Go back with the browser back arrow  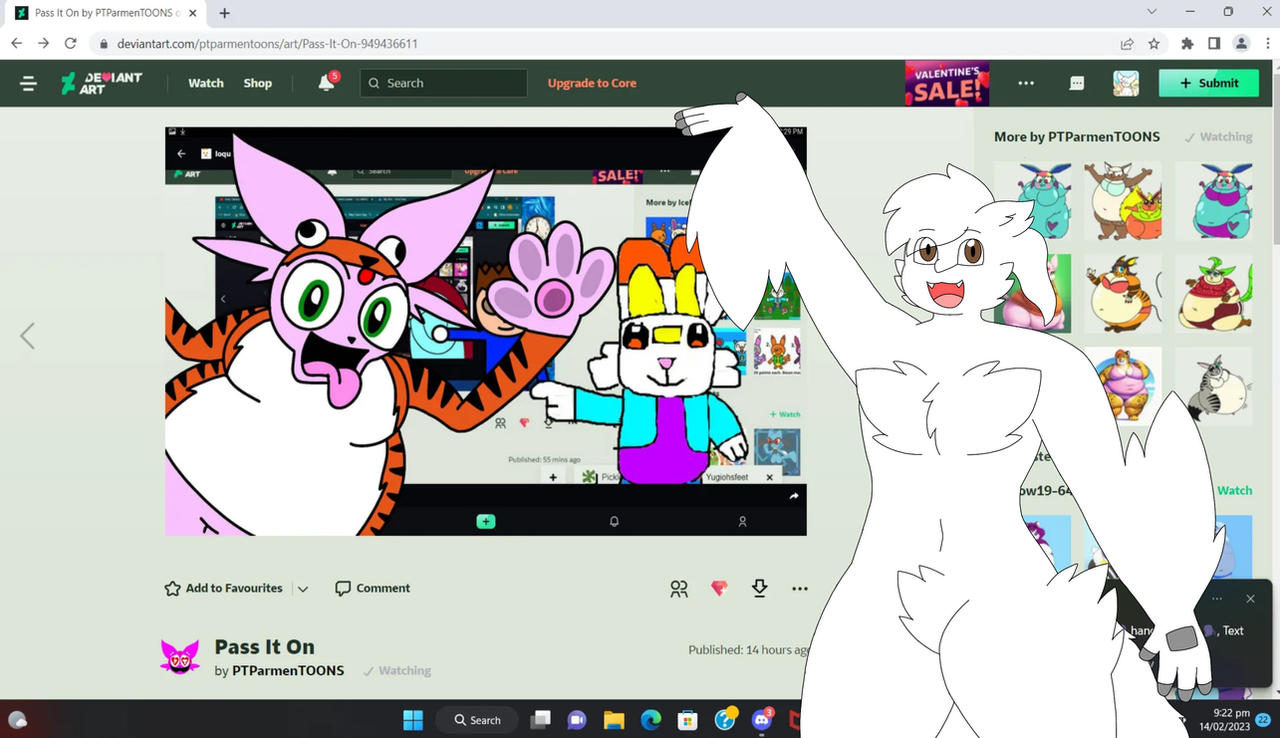pos(17,44)
